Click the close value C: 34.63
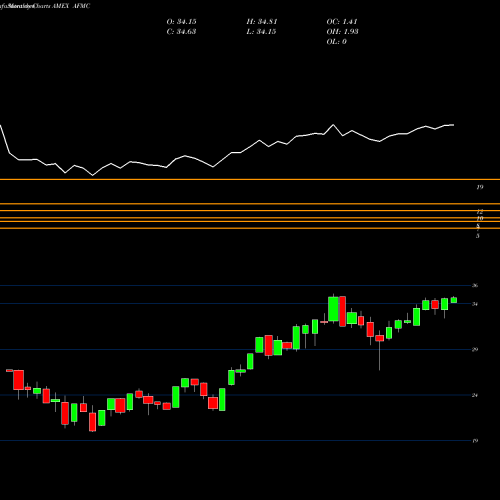This screenshot has width=500, height=500. point(181,32)
